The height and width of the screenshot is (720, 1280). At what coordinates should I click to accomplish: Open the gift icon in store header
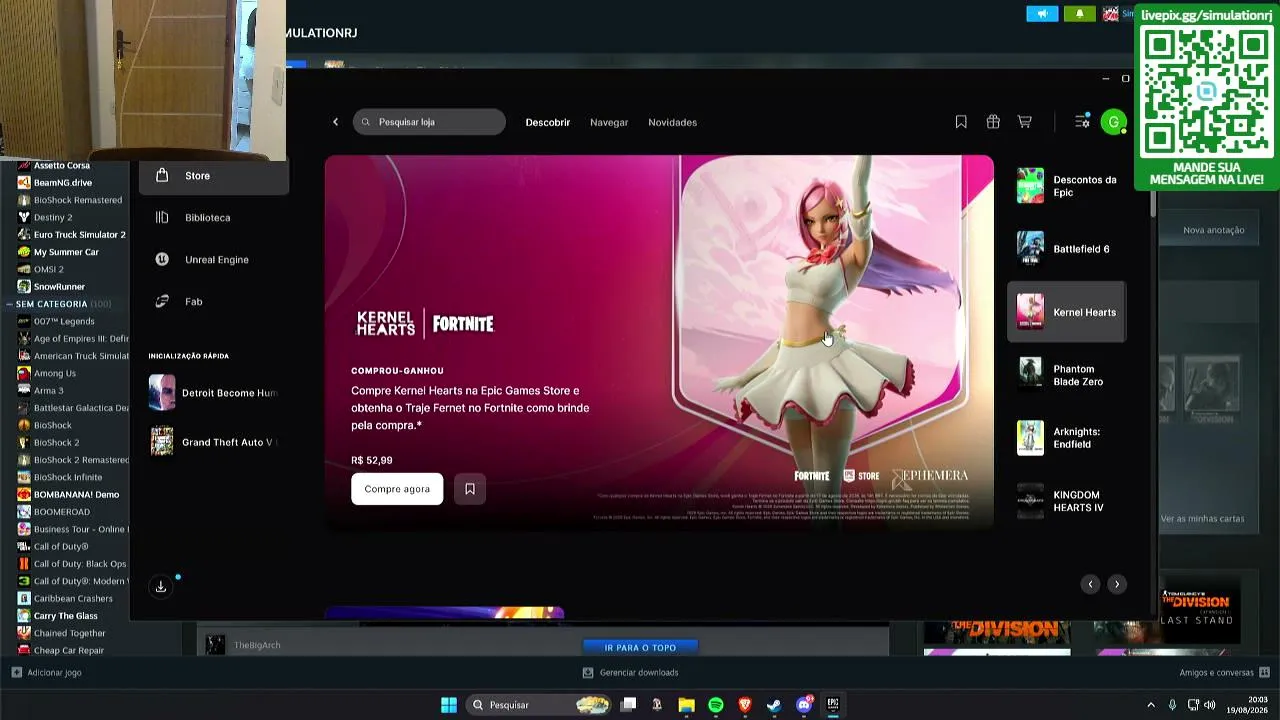(x=993, y=122)
